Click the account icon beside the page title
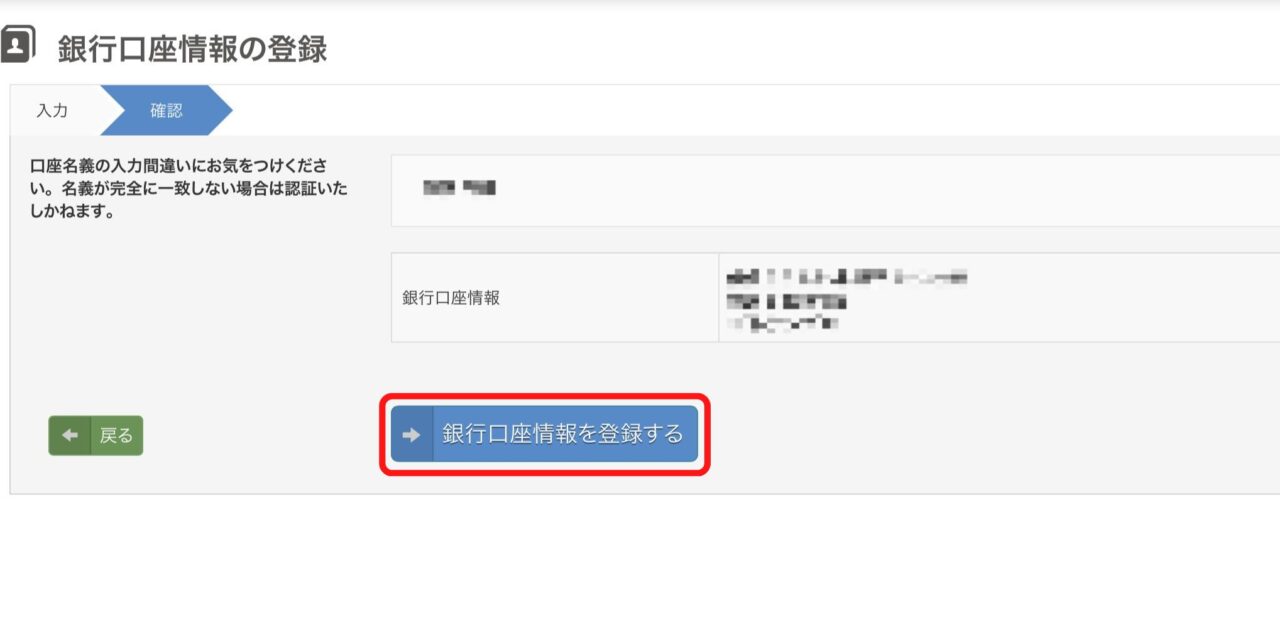 [17, 45]
